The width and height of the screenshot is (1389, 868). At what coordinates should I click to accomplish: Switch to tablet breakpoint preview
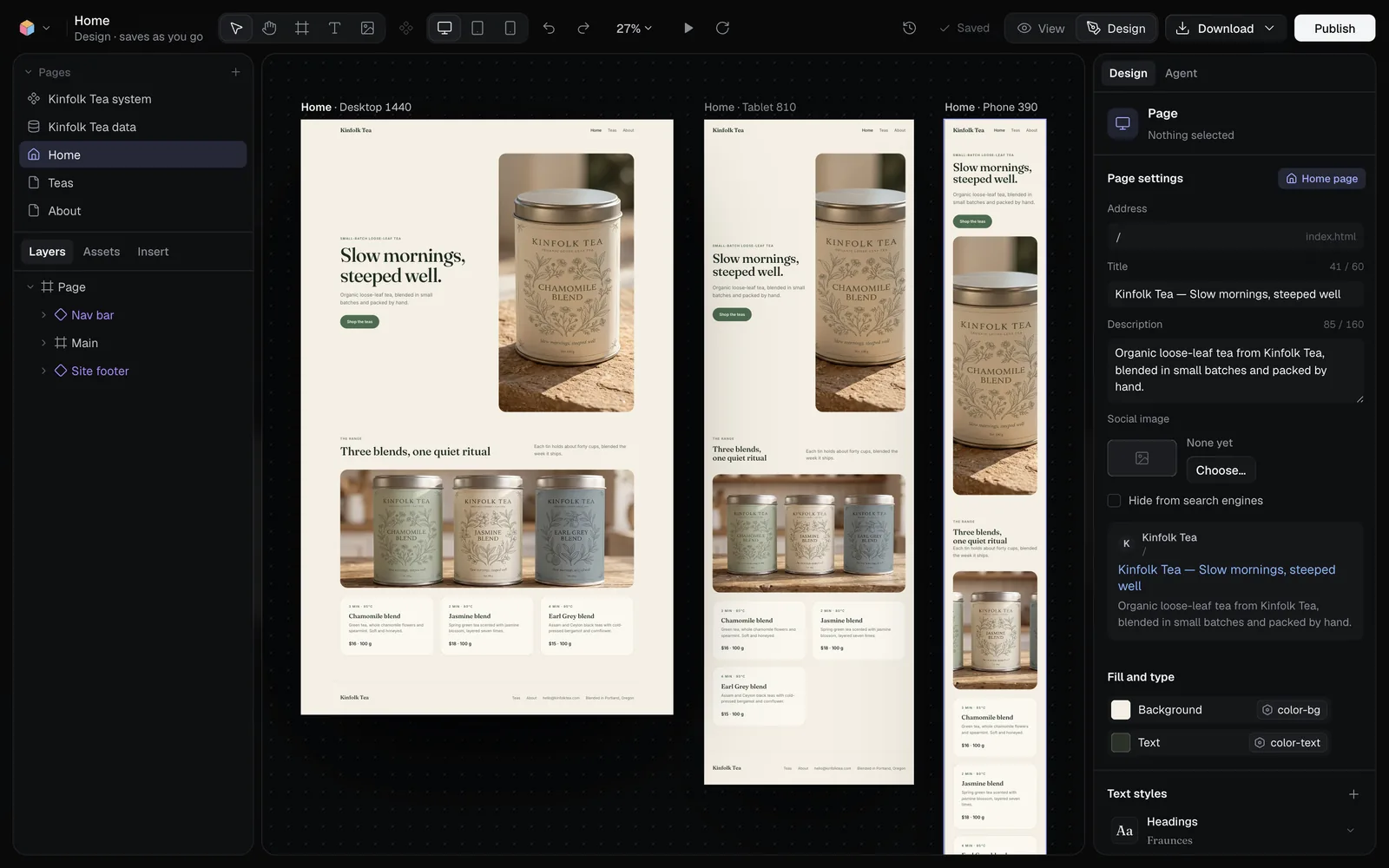point(477,28)
